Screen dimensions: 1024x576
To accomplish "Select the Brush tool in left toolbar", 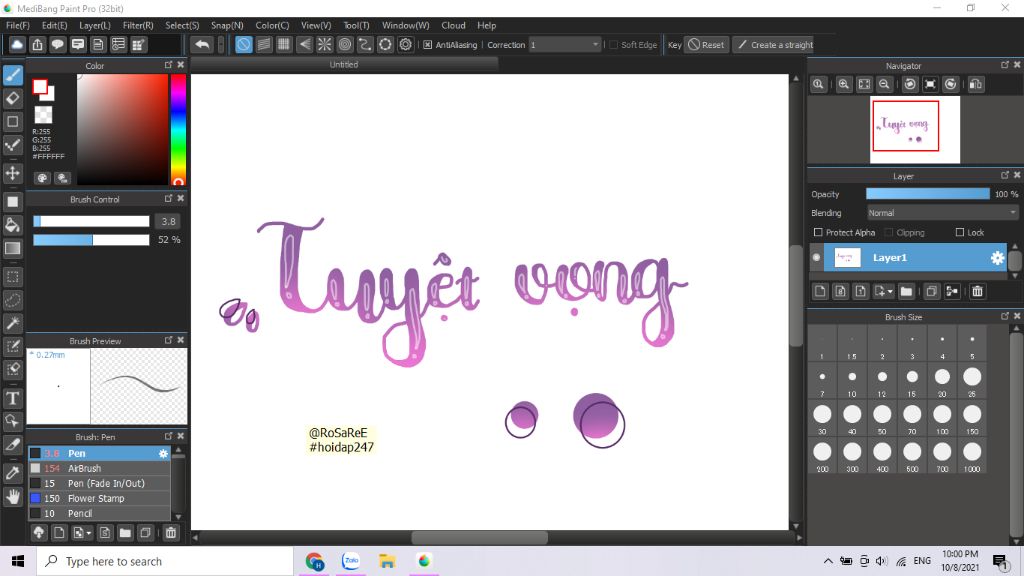I will point(12,75).
